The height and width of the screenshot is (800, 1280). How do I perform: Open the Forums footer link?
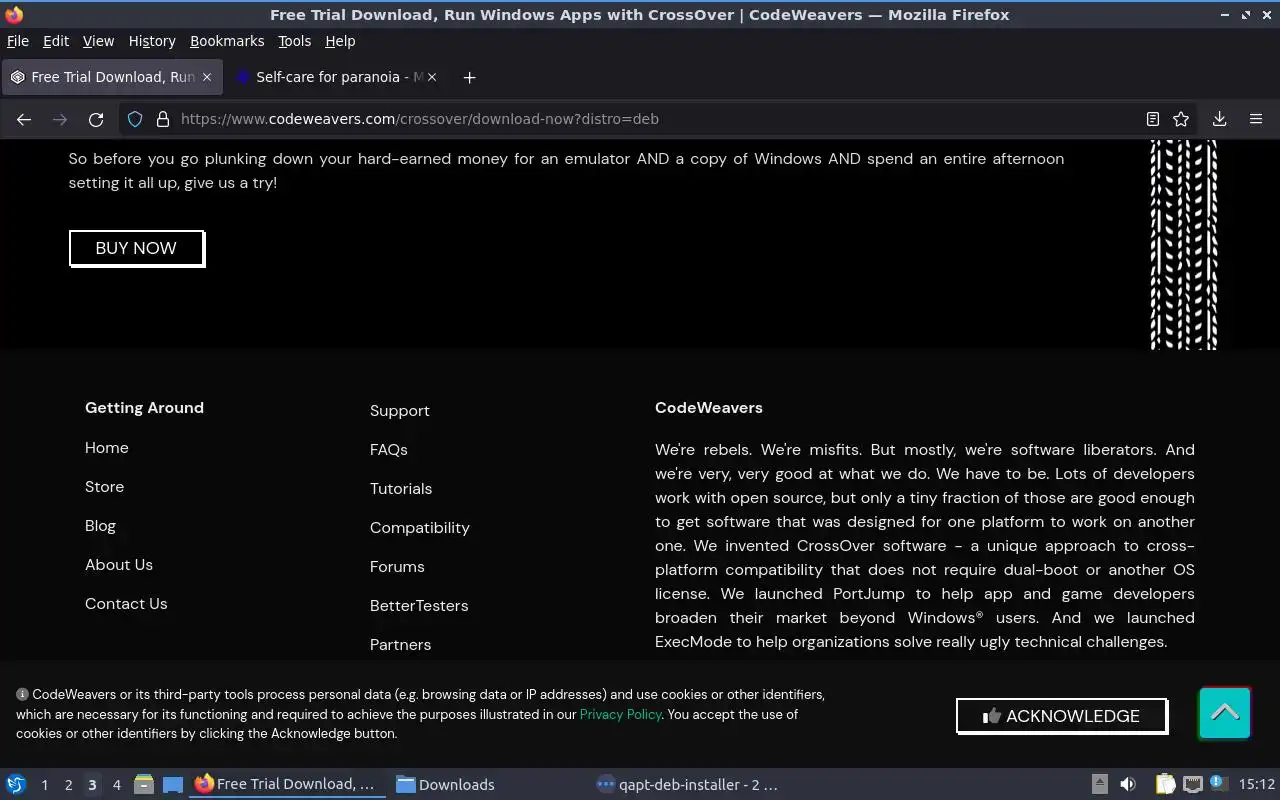pos(397,567)
